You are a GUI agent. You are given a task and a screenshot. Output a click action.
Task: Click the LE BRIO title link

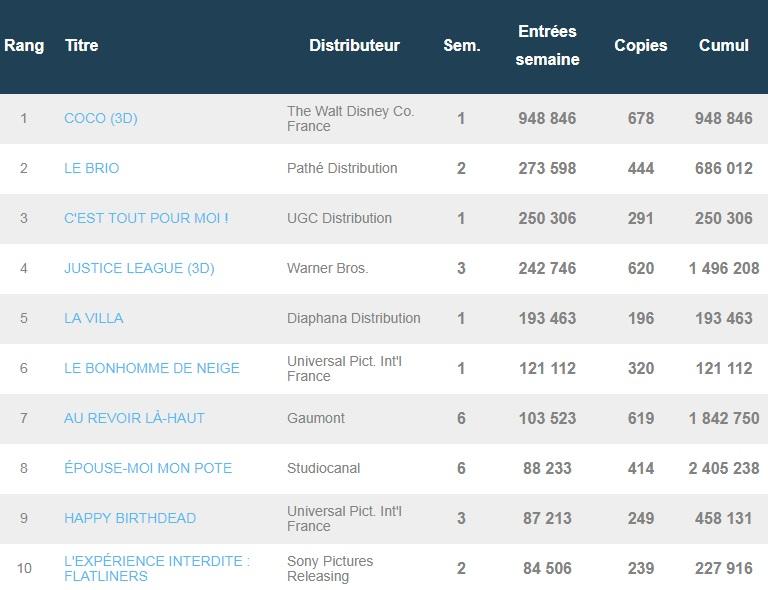(91, 168)
